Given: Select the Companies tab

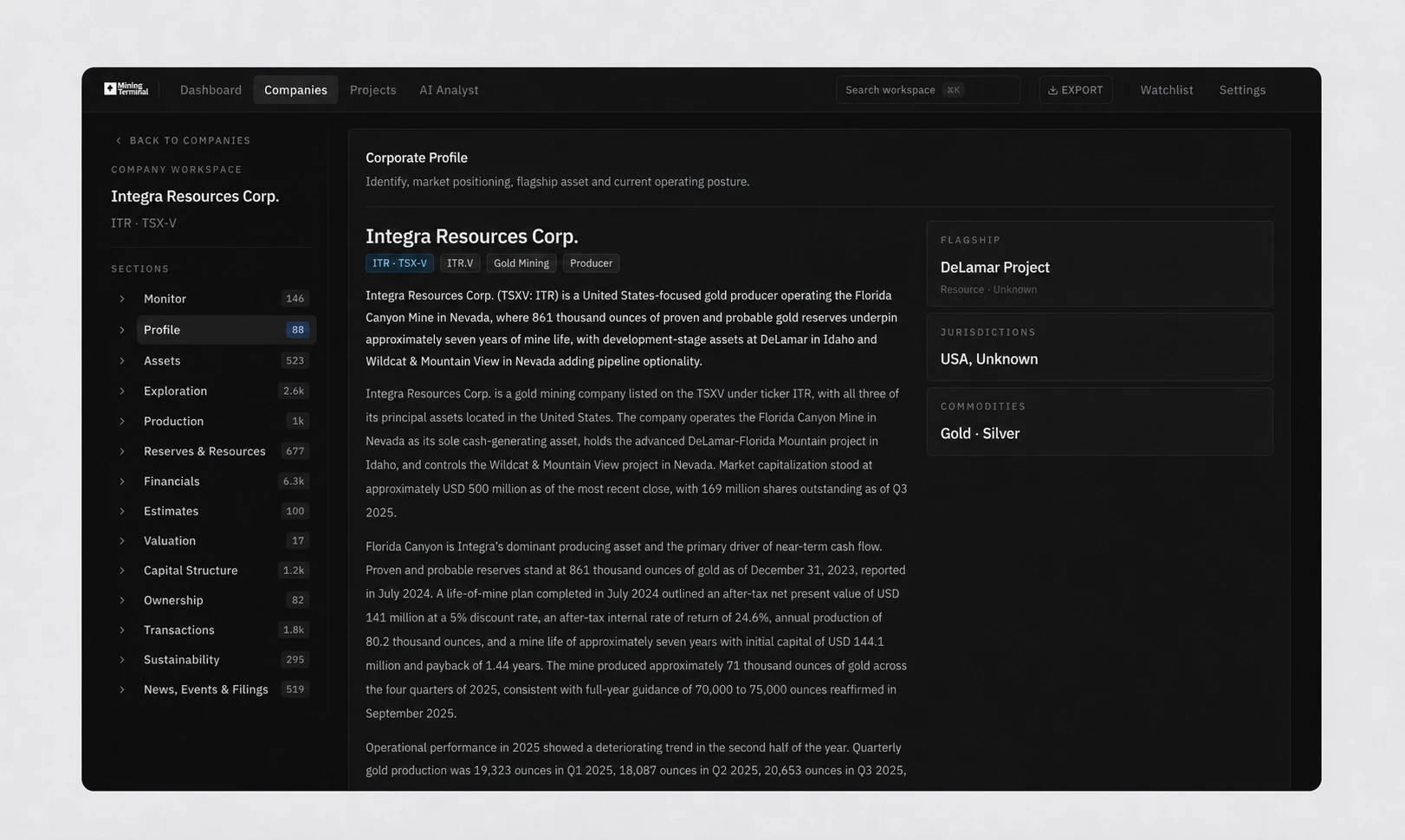Looking at the screenshot, I should (x=295, y=90).
